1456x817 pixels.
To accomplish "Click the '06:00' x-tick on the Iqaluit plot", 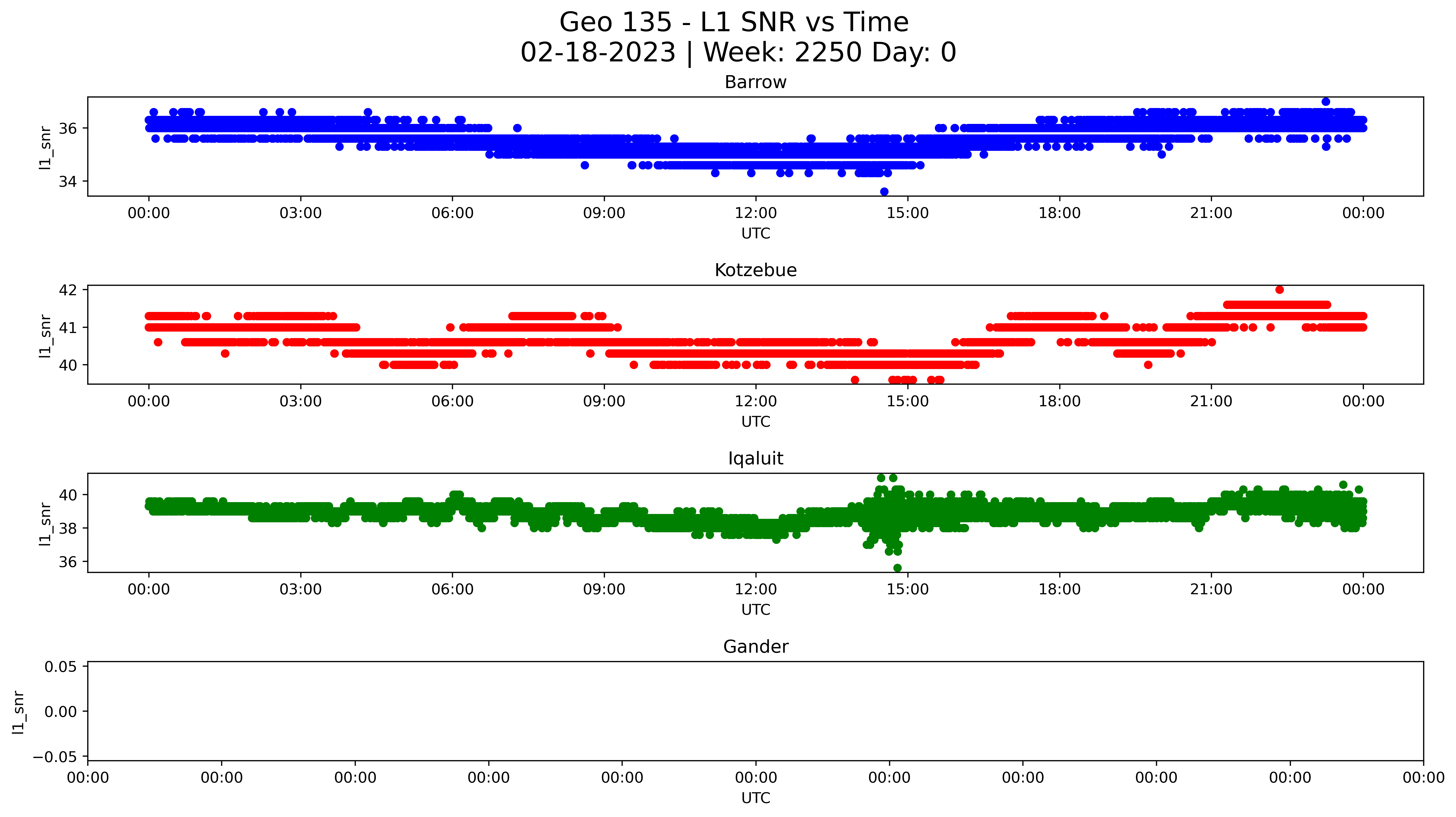I will [452, 590].
